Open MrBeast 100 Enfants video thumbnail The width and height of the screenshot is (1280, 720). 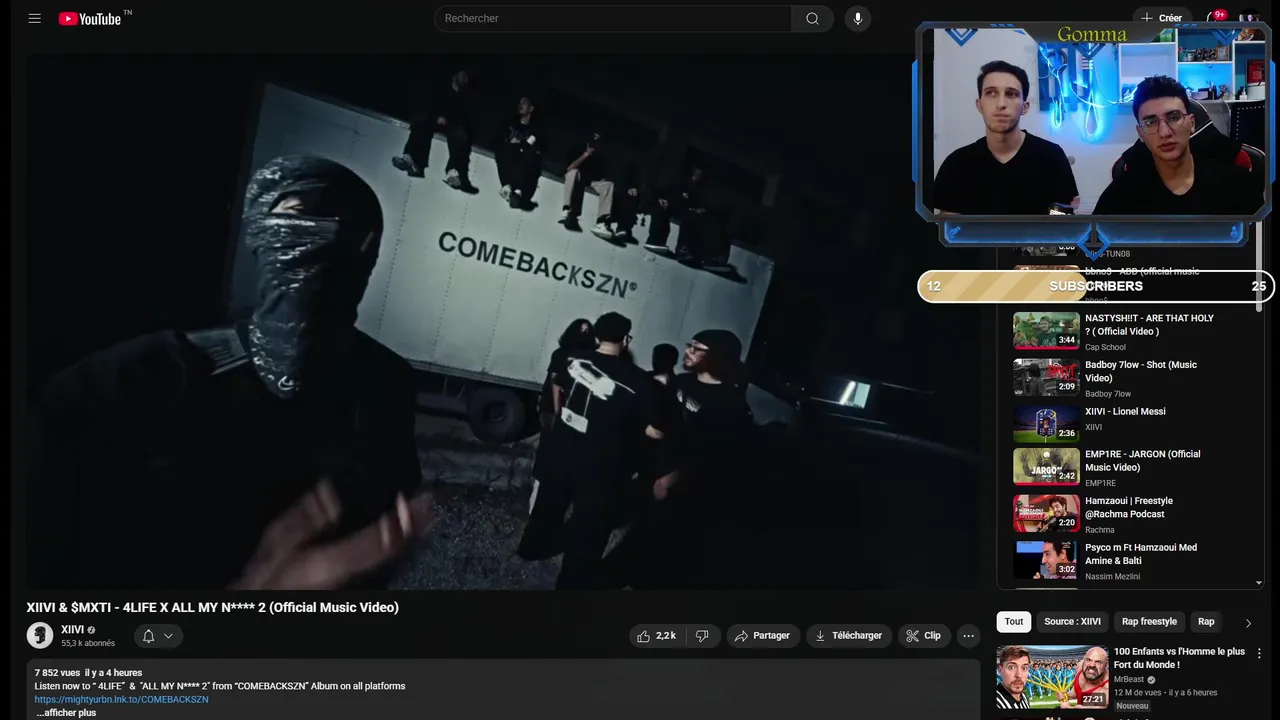pos(1052,677)
